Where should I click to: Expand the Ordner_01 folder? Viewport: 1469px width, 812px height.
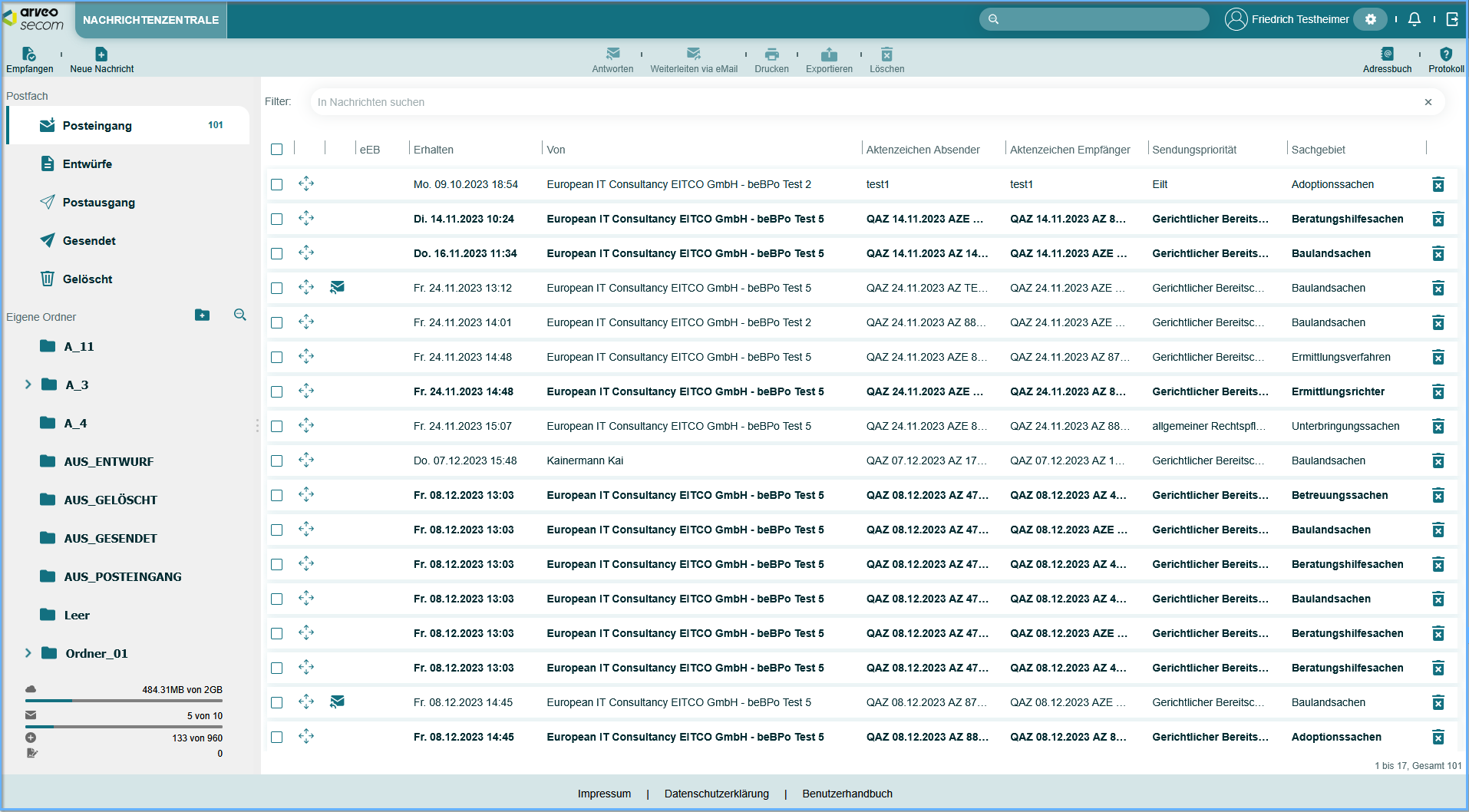coord(28,653)
